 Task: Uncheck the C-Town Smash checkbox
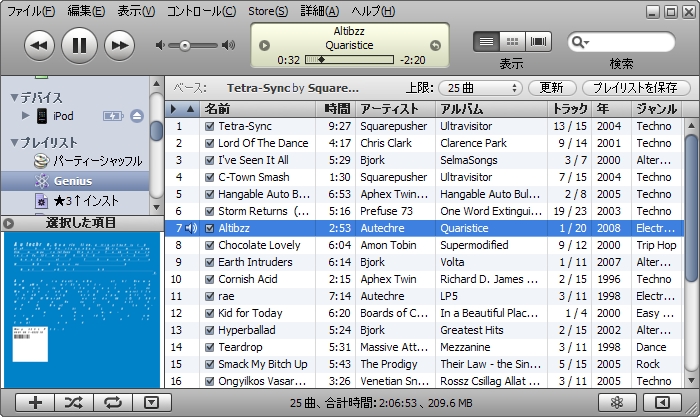[209, 177]
